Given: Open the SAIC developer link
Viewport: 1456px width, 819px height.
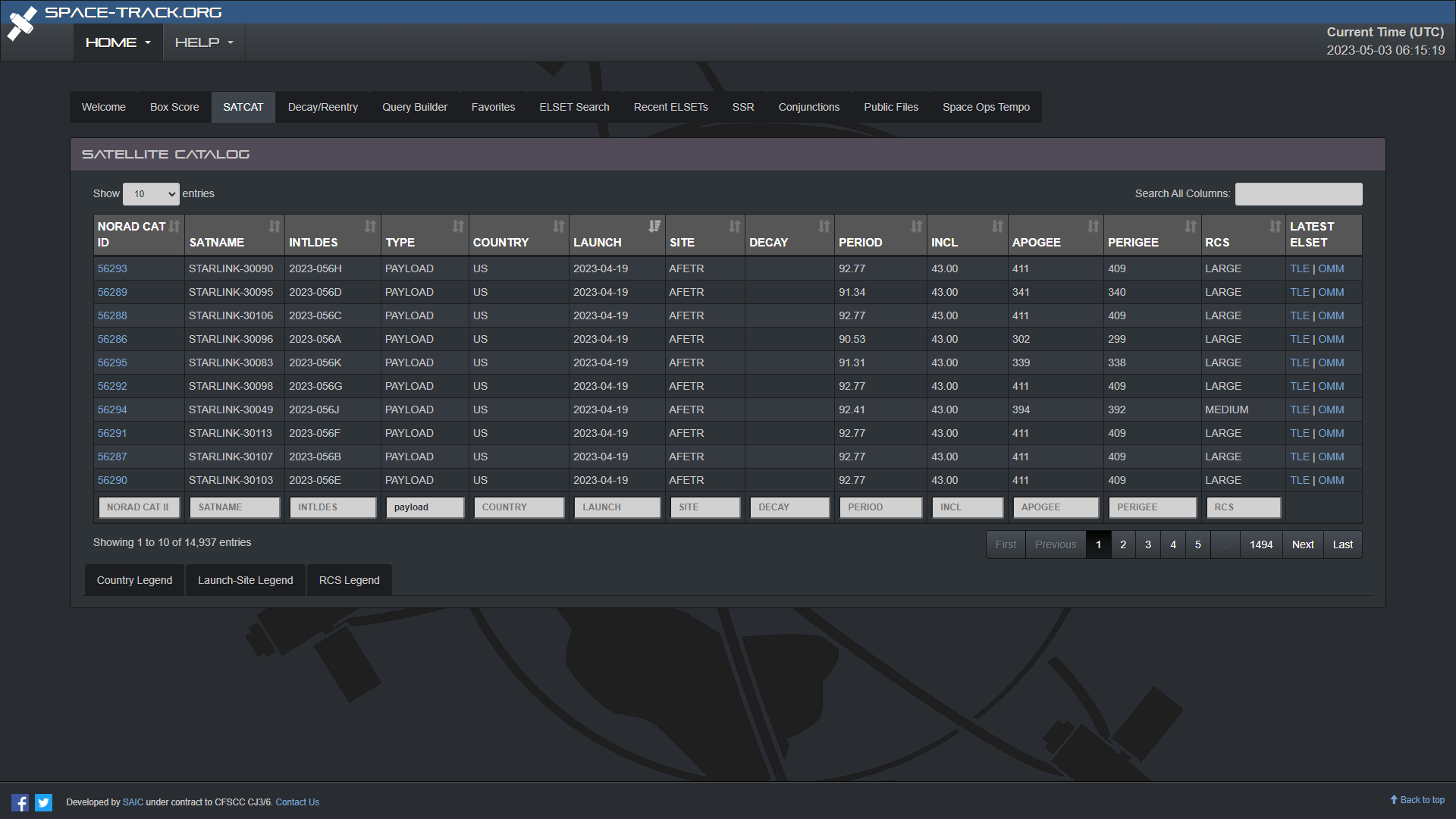Looking at the screenshot, I should pyautogui.click(x=133, y=802).
